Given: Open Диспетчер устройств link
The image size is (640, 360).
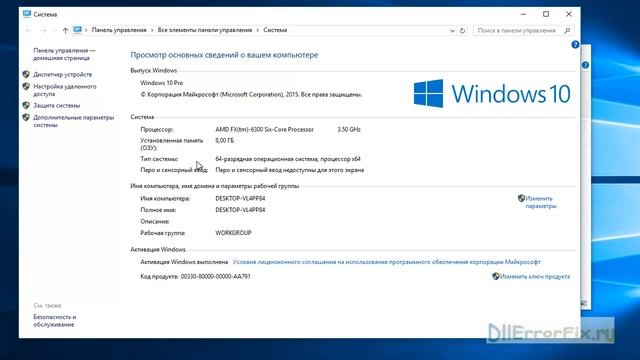Looking at the screenshot, I should 62,74.
